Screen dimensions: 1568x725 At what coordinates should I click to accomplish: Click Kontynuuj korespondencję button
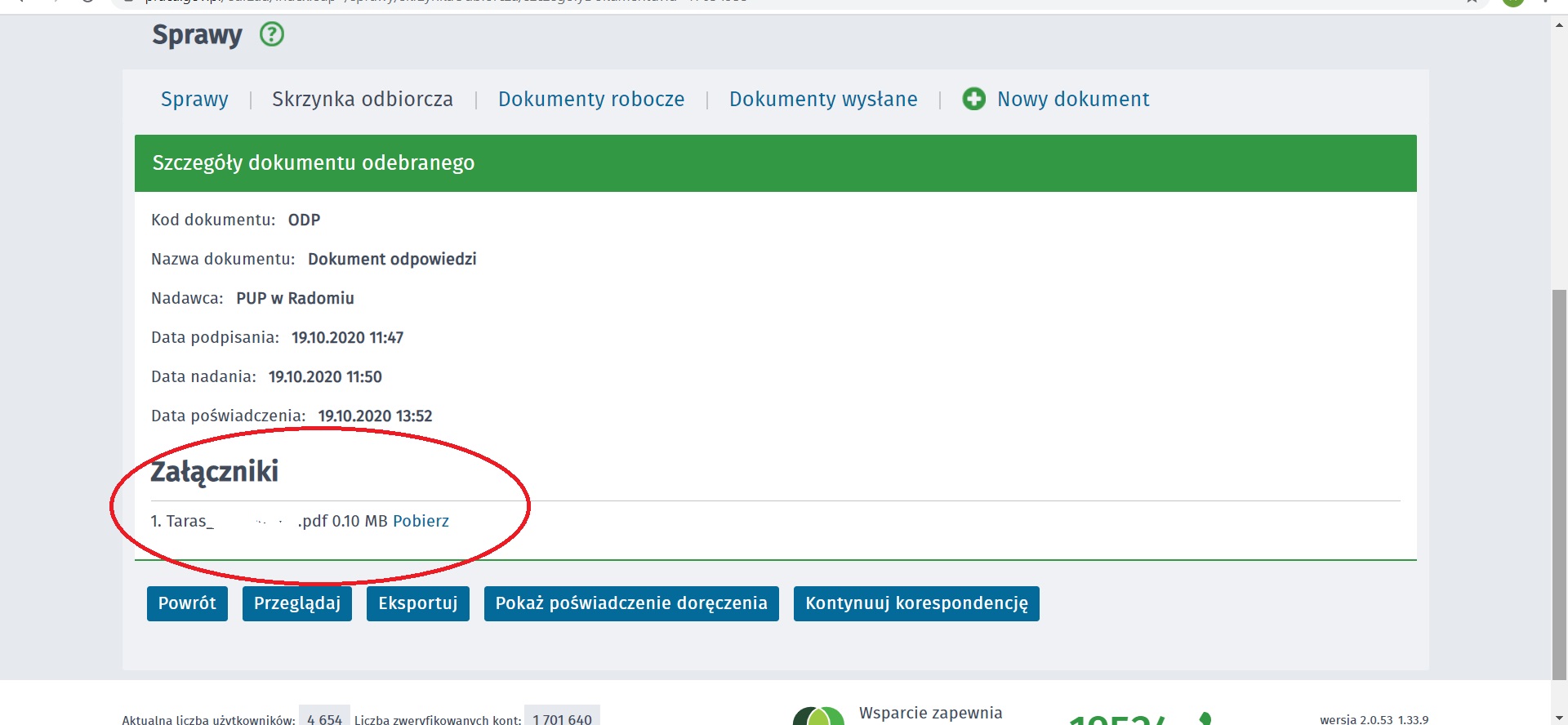pos(916,603)
